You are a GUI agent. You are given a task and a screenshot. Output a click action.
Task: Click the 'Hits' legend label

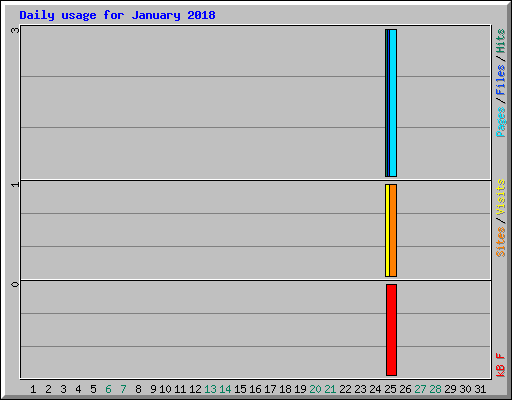[500, 41]
